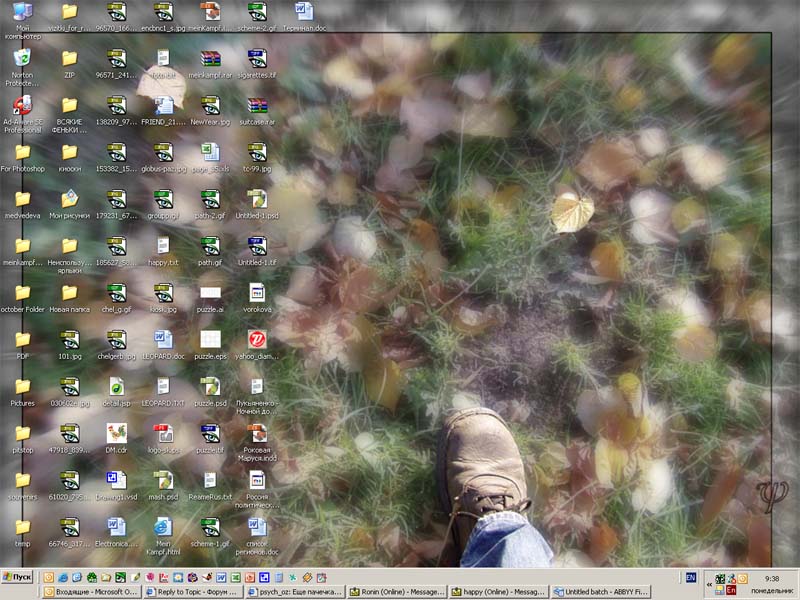The height and width of the screenshot is (600, 800).
Task: Open the For Photoshop folder
Action: (22, 158)
